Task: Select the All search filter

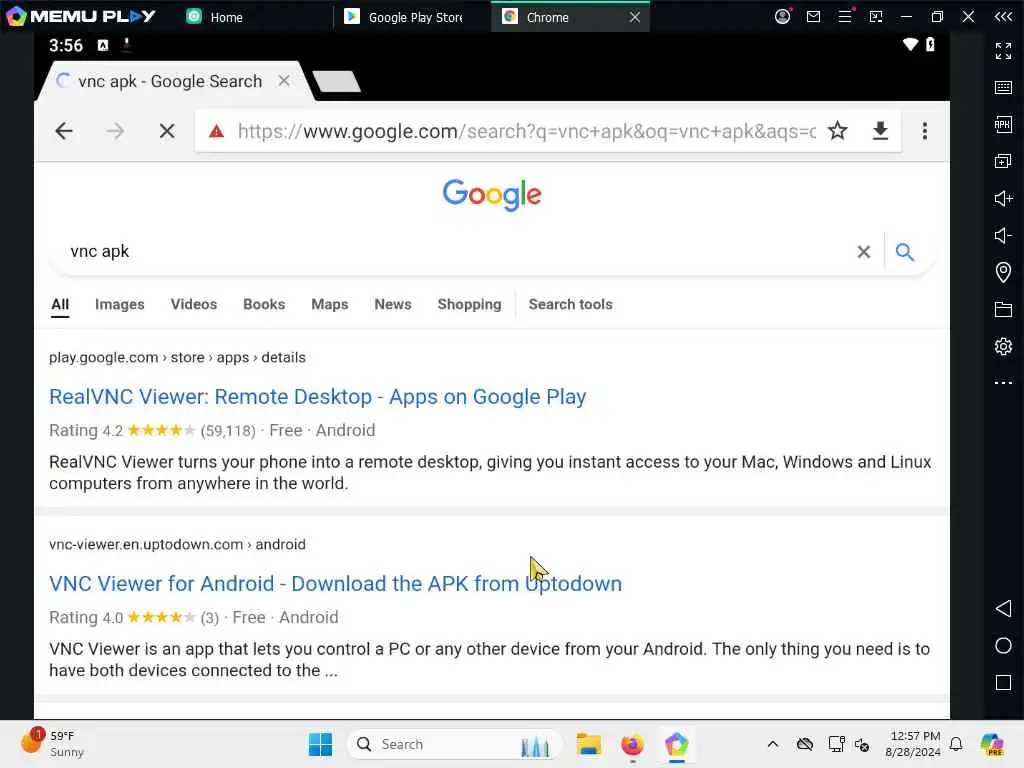Action: 60,304
